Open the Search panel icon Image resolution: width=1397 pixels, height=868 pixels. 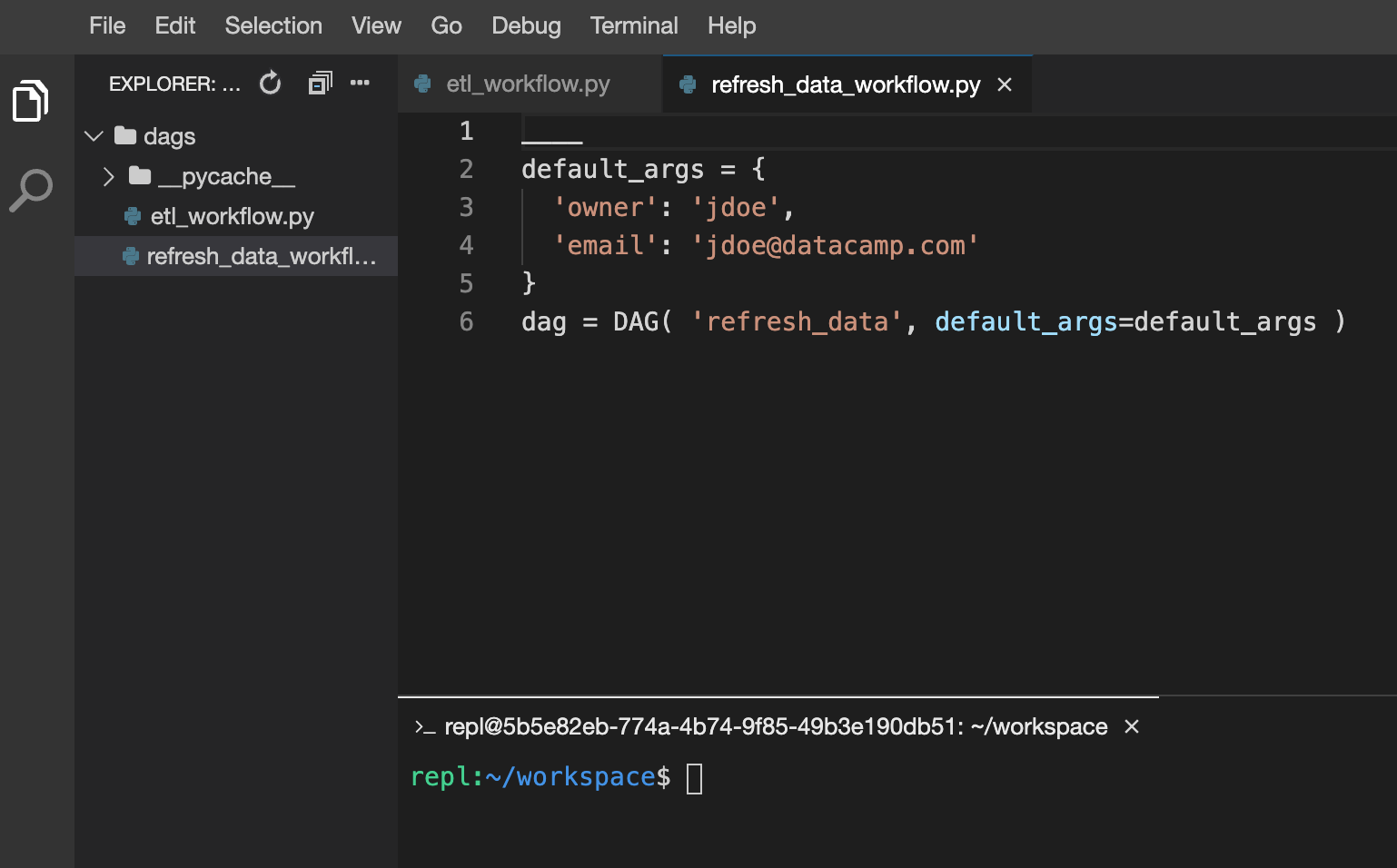pos(31,190)
